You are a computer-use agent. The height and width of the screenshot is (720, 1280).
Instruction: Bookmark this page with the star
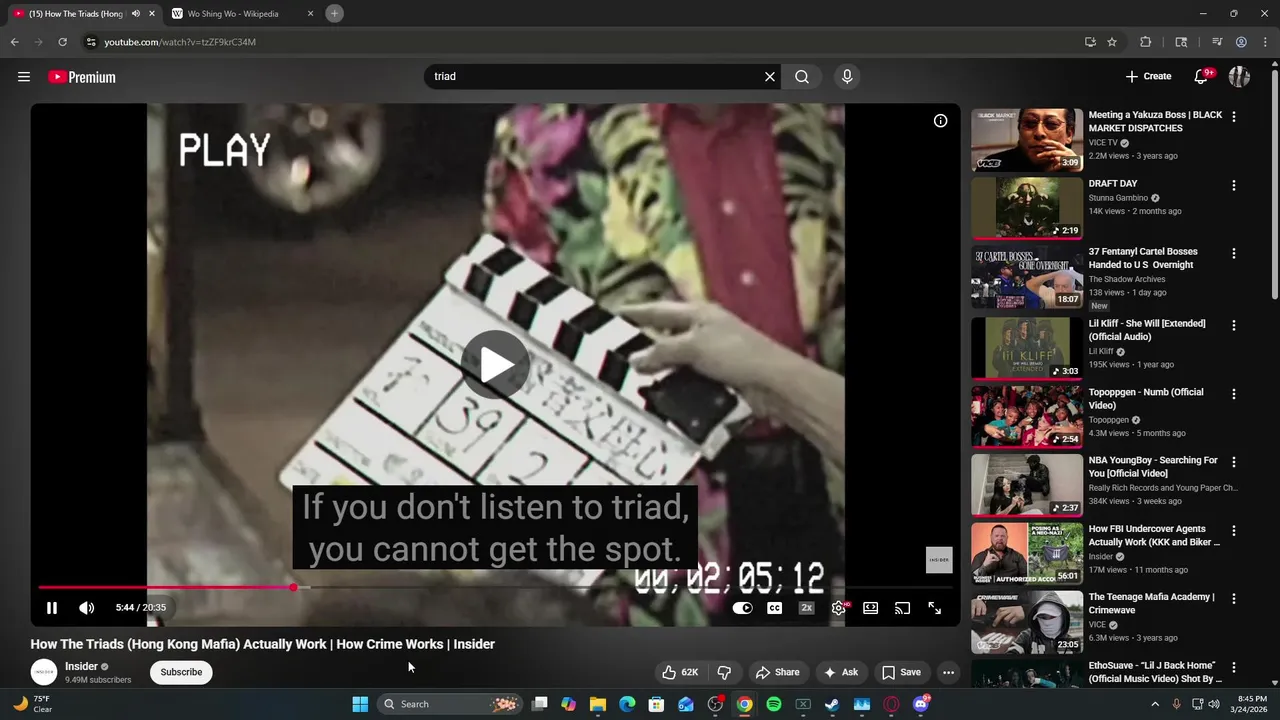click(1112, 42)
